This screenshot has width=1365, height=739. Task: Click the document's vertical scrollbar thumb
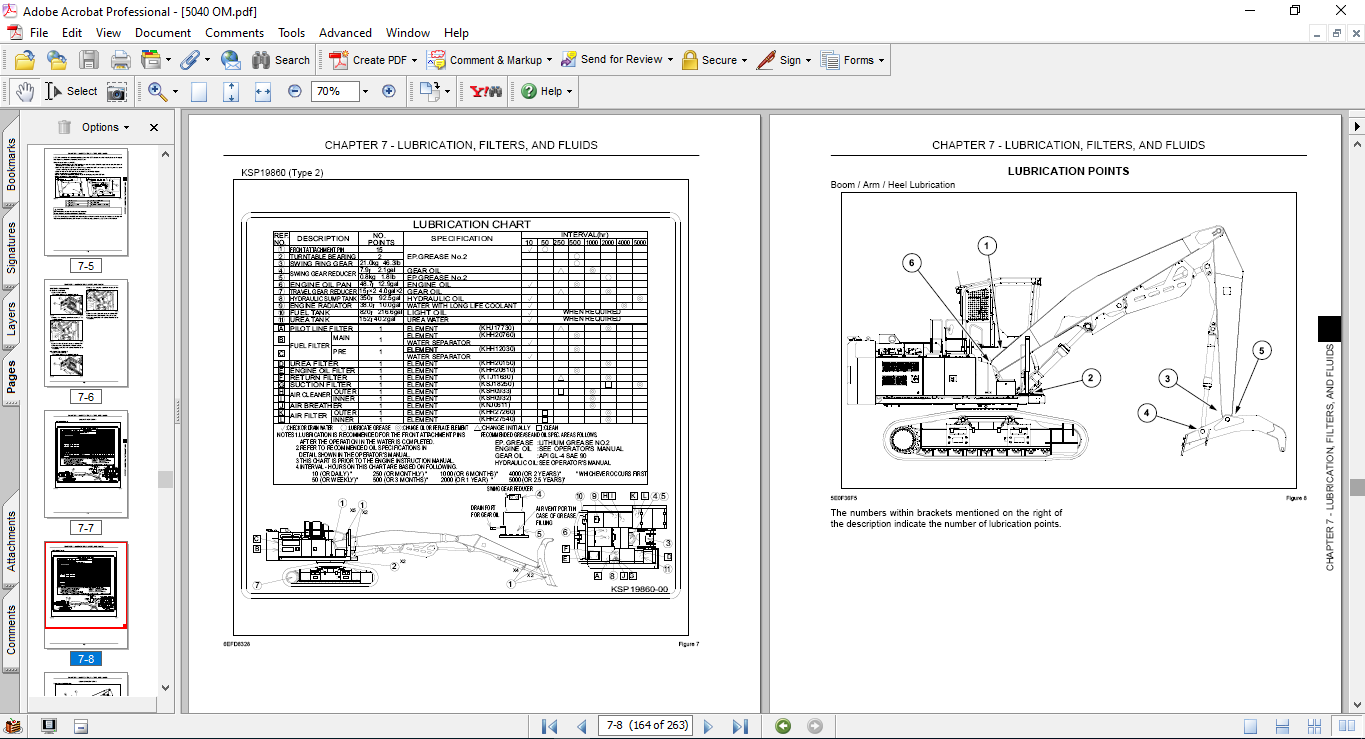(1356, 487)
